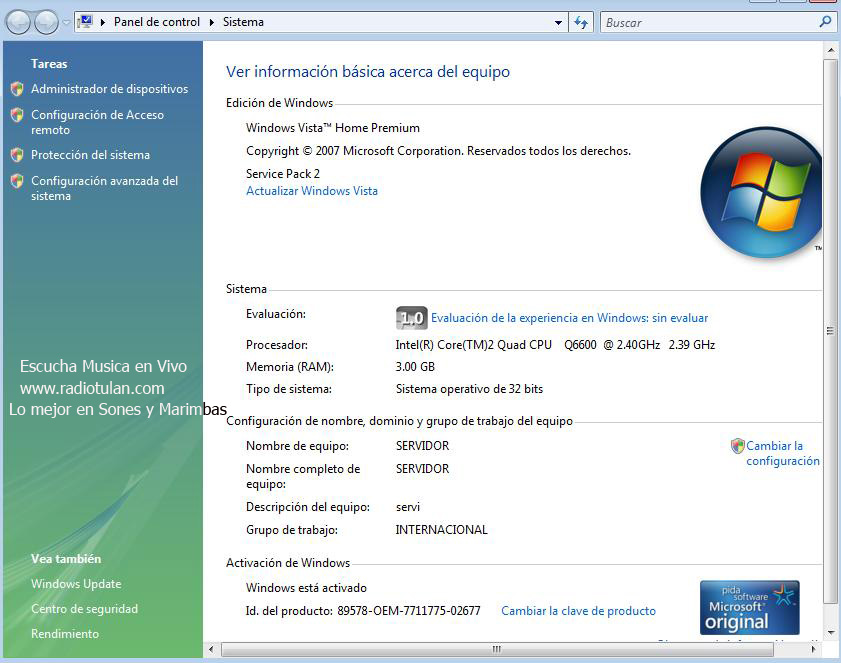Viewport: 841px width, 663px height.
Task: Click the 1.0 evaluation rating icon
Action: 412,317
